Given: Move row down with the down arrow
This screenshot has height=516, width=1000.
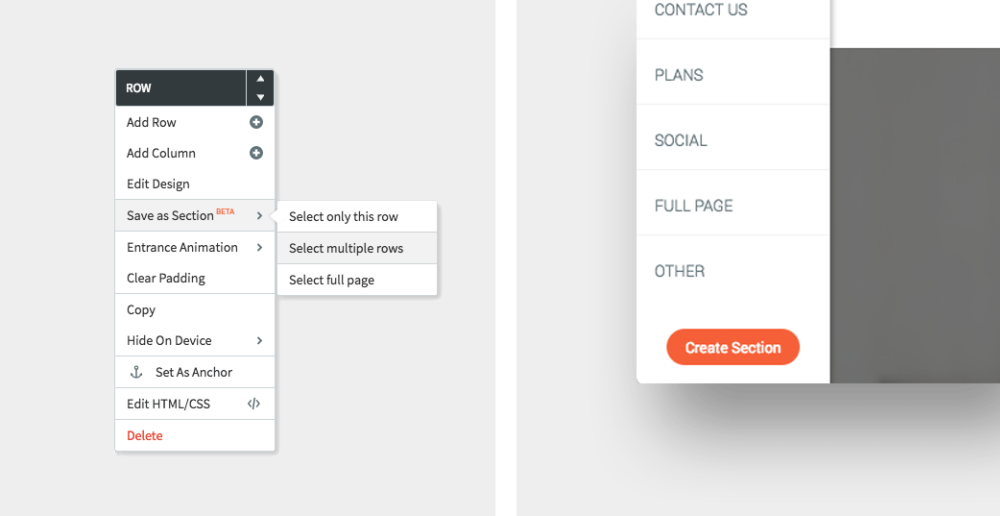Looking at the screenshot, I should tap(260, 97).
